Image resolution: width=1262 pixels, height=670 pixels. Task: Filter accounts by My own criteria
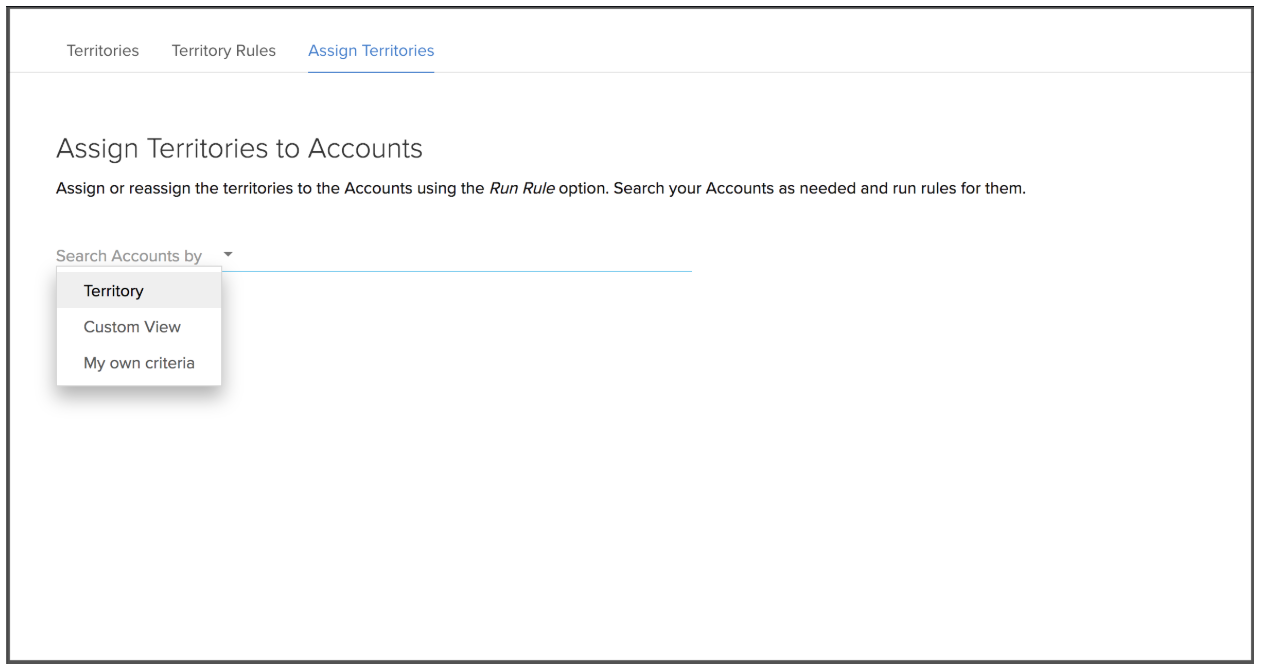pyautogui.click(x=139, y=363)
